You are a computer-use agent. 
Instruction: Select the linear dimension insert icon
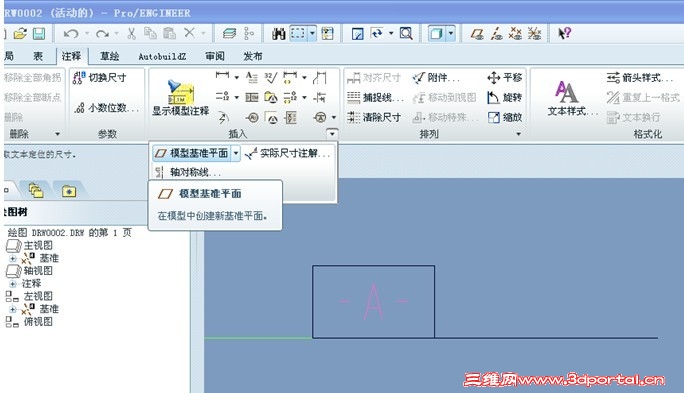(222, 76)
